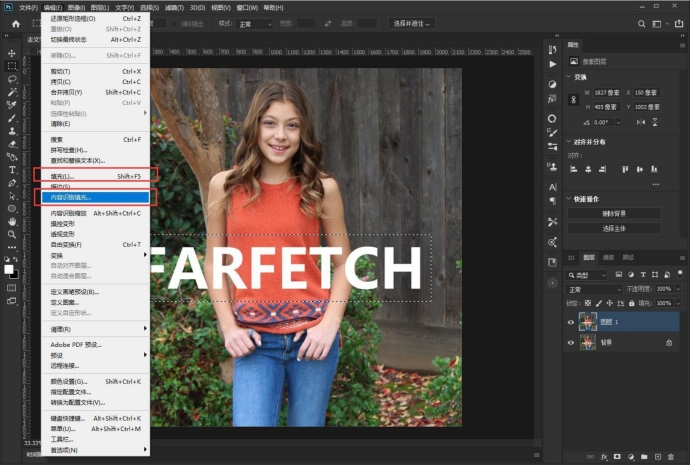Image resolution: width=690 pixels, height=465 pixels.
Task: Toggle lock transparent pixels
Action: 588,303
